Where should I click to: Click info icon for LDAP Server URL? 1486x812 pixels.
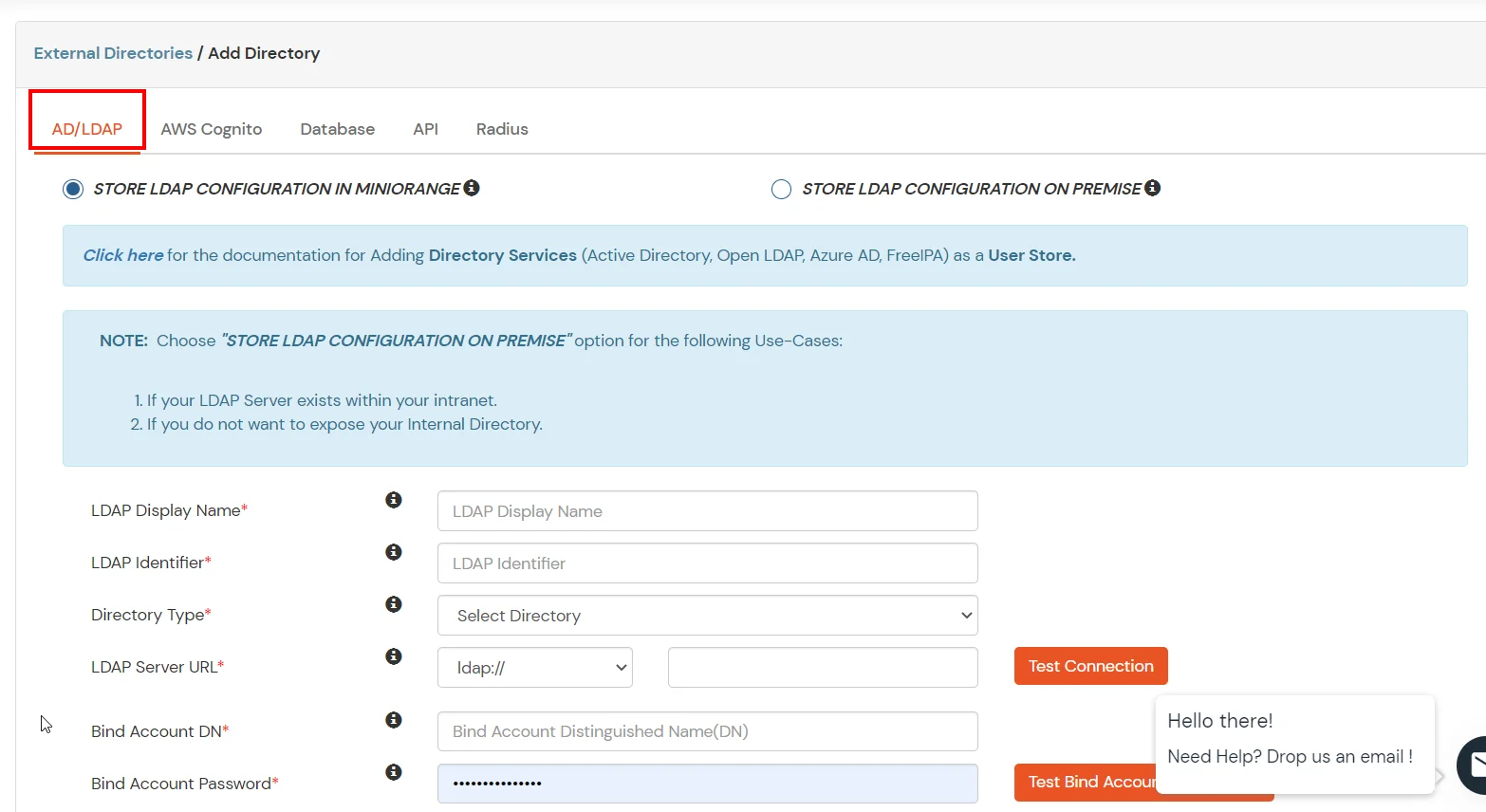[x=394, y=656]
